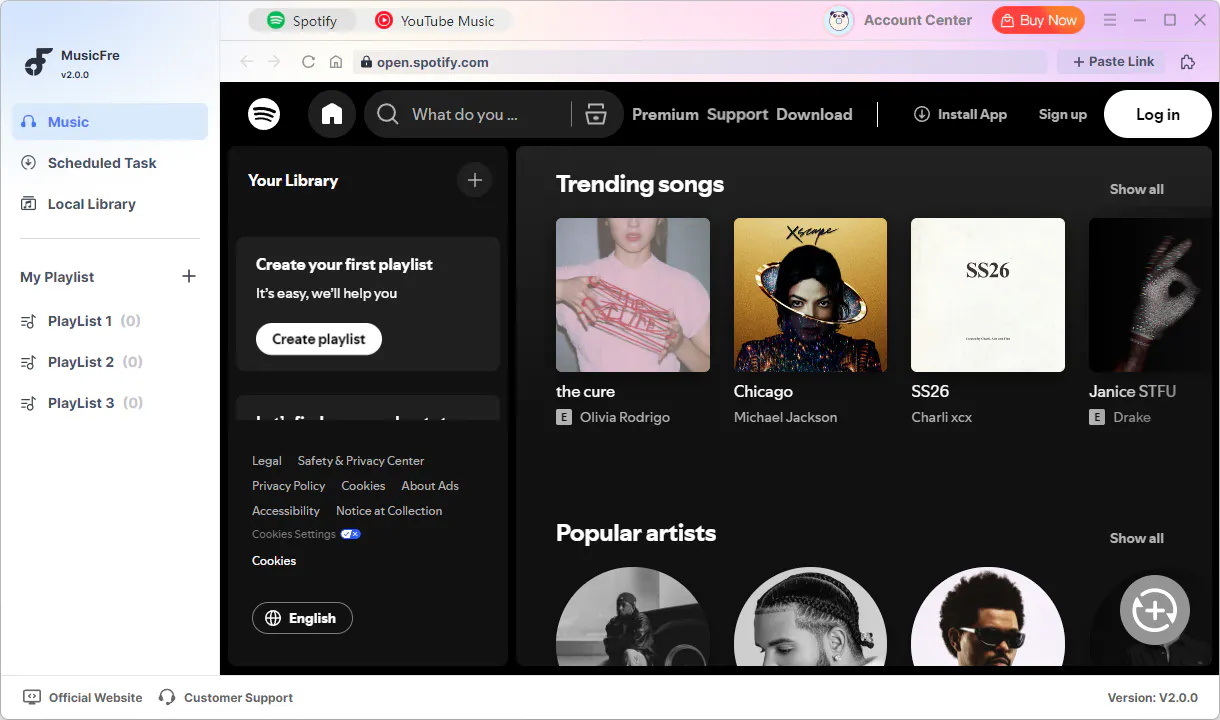
Task: Click the Support link in header
Action: click(x=737, y=114)
